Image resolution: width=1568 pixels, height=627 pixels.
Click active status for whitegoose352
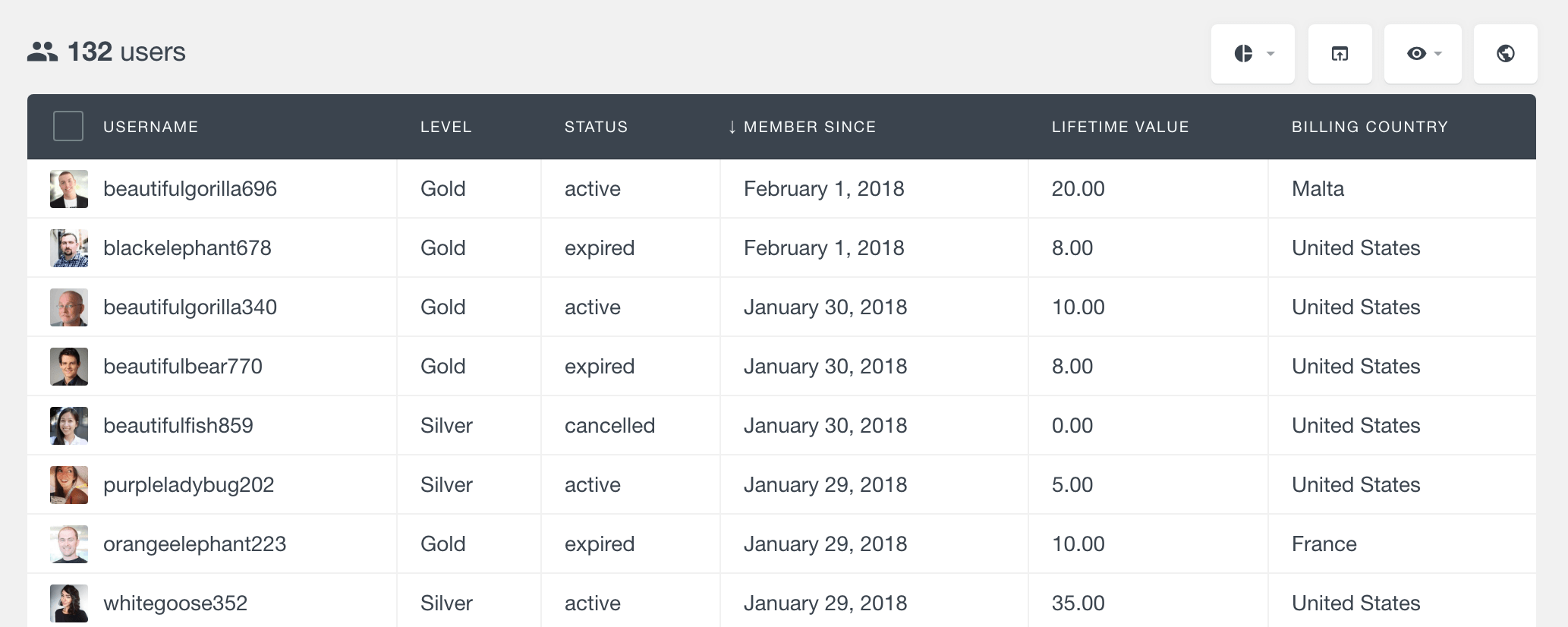[593, 603]
